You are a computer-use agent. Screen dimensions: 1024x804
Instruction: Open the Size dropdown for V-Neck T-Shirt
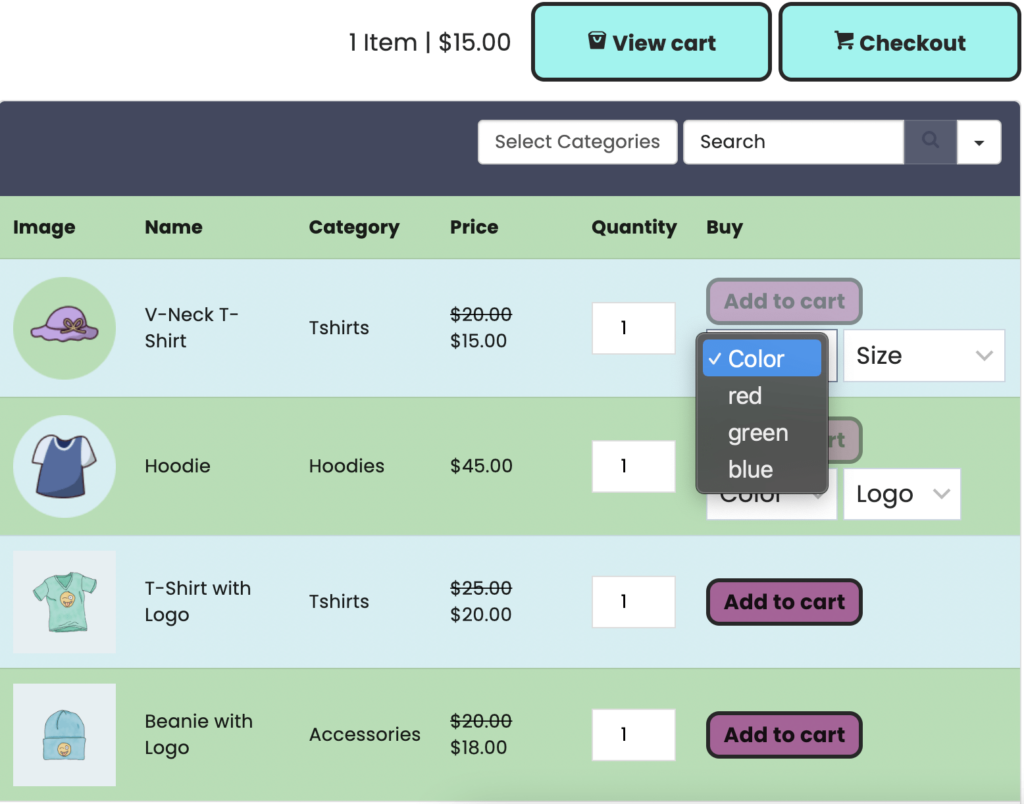[x=922, y=355]
